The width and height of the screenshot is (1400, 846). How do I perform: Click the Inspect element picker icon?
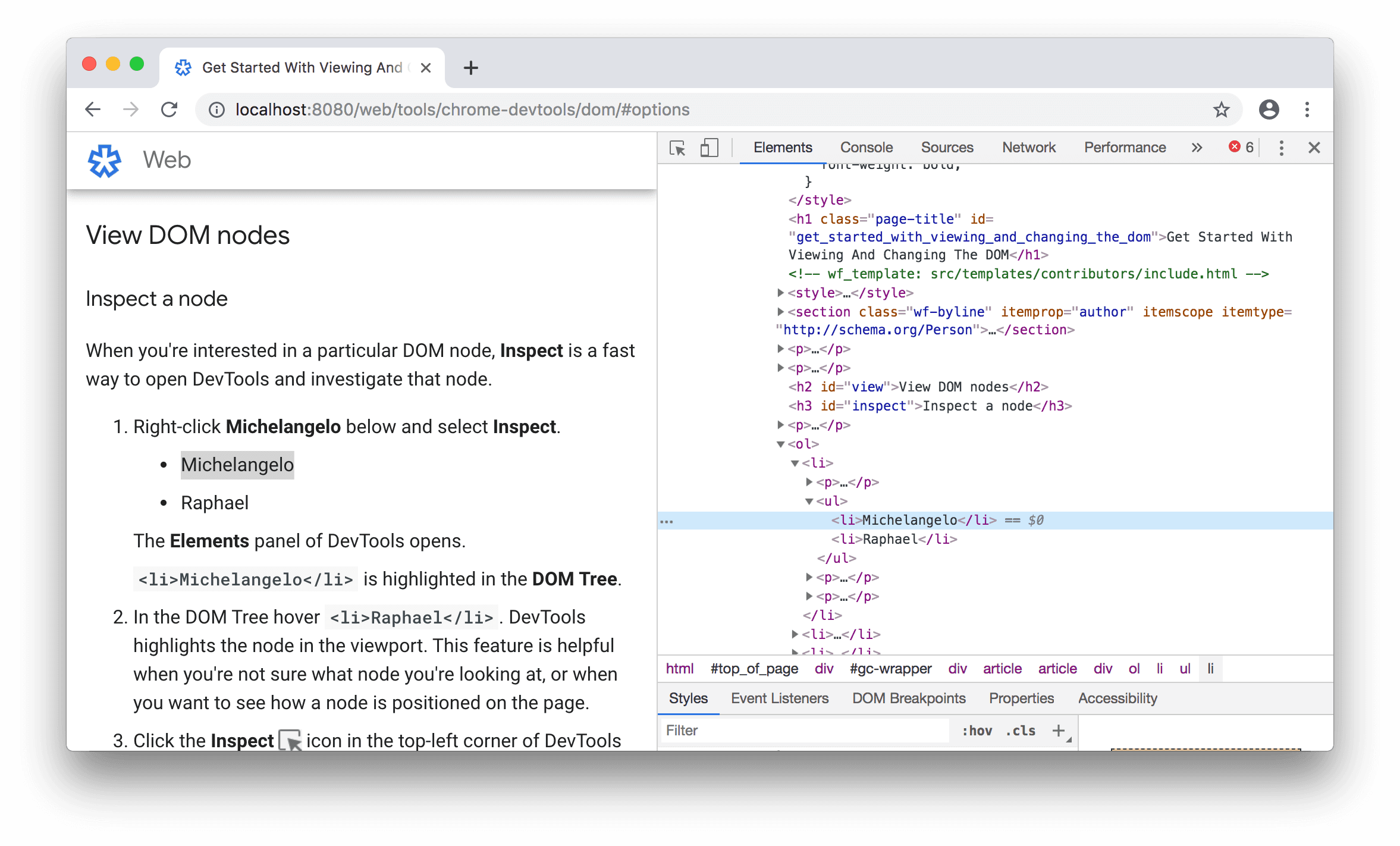point(678,148)
